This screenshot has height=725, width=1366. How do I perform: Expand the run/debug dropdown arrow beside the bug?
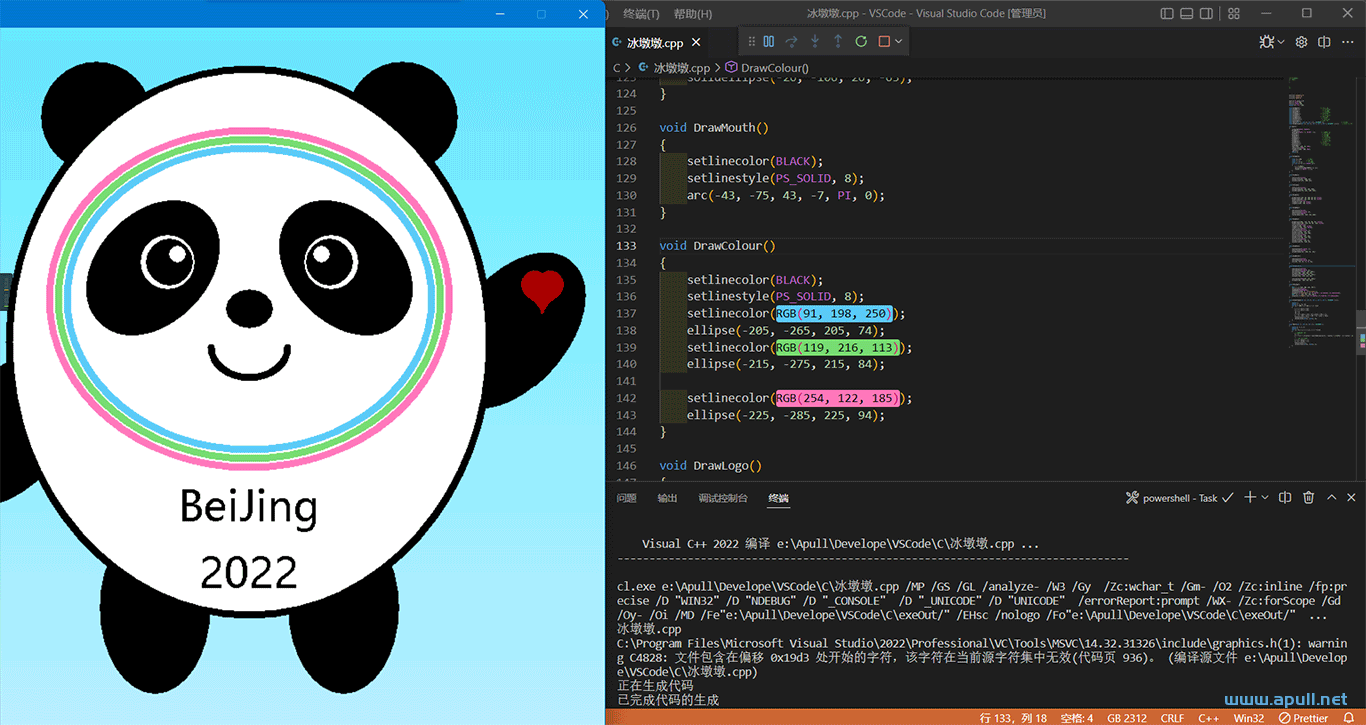click(x=1280, y=42)
